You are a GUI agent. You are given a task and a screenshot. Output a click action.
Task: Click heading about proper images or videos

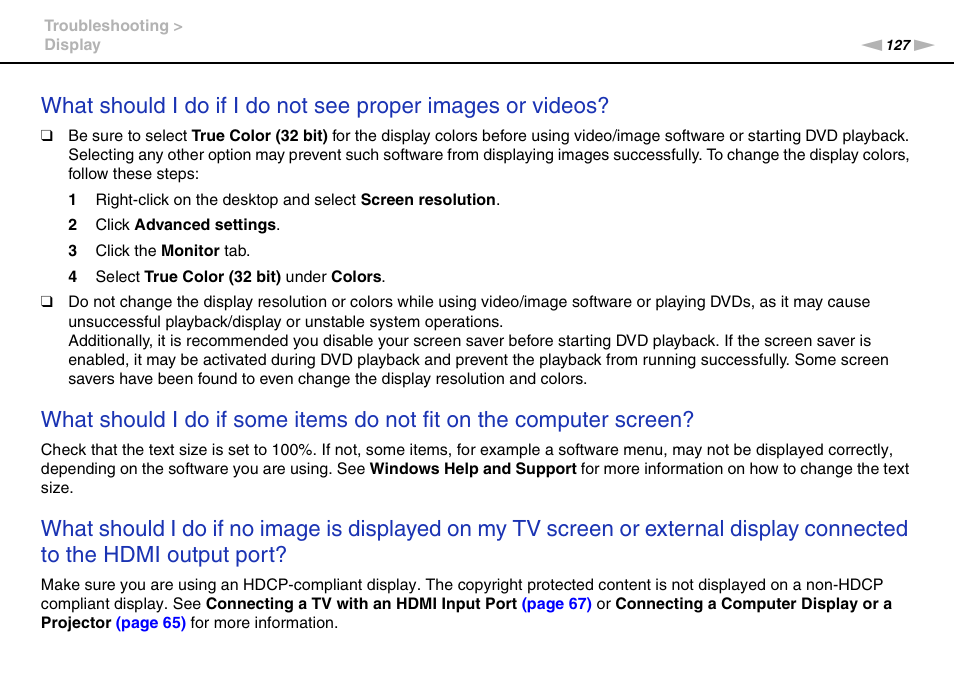tap(325, 106)
